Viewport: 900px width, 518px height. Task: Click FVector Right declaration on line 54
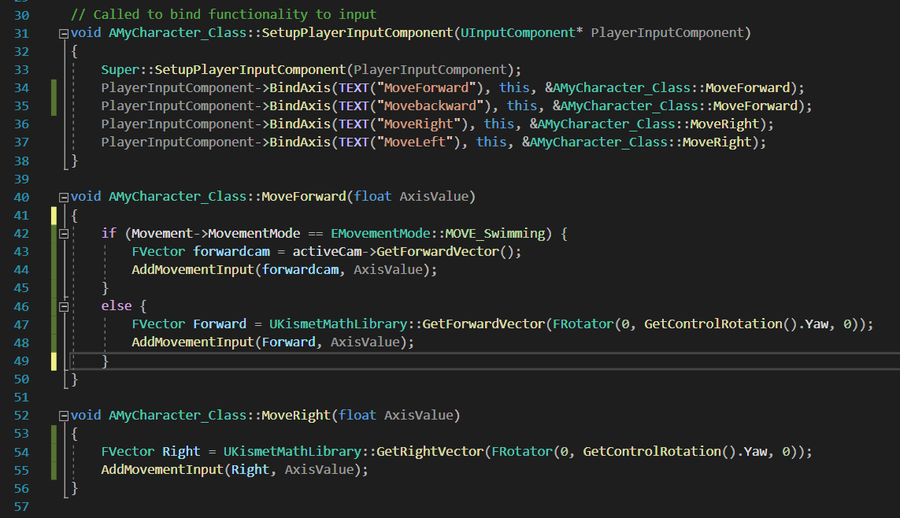[150, 451]
